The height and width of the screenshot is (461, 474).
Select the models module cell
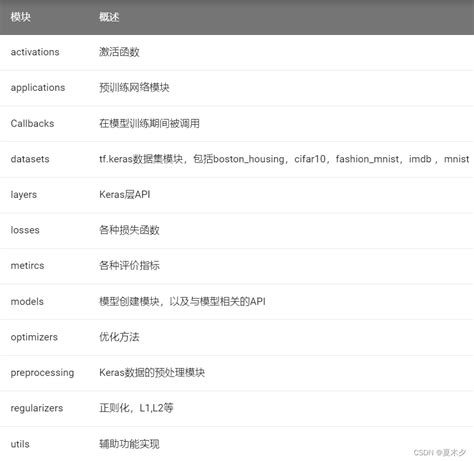click(x=27, y=301)
